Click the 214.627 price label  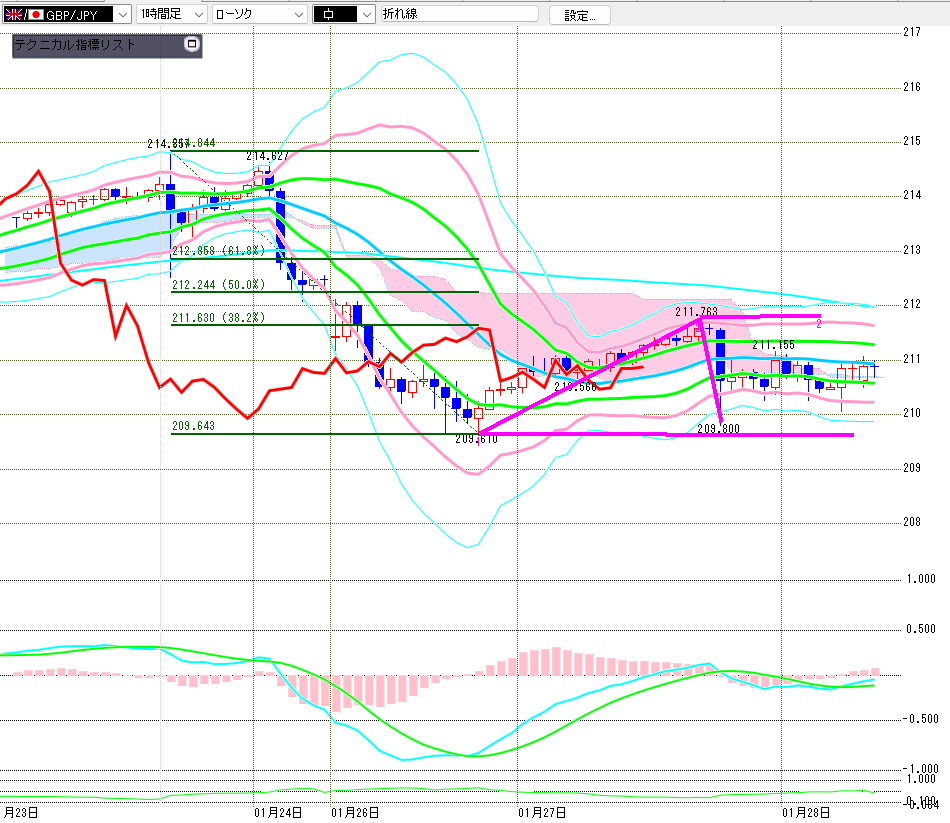(x=267, y=157)
